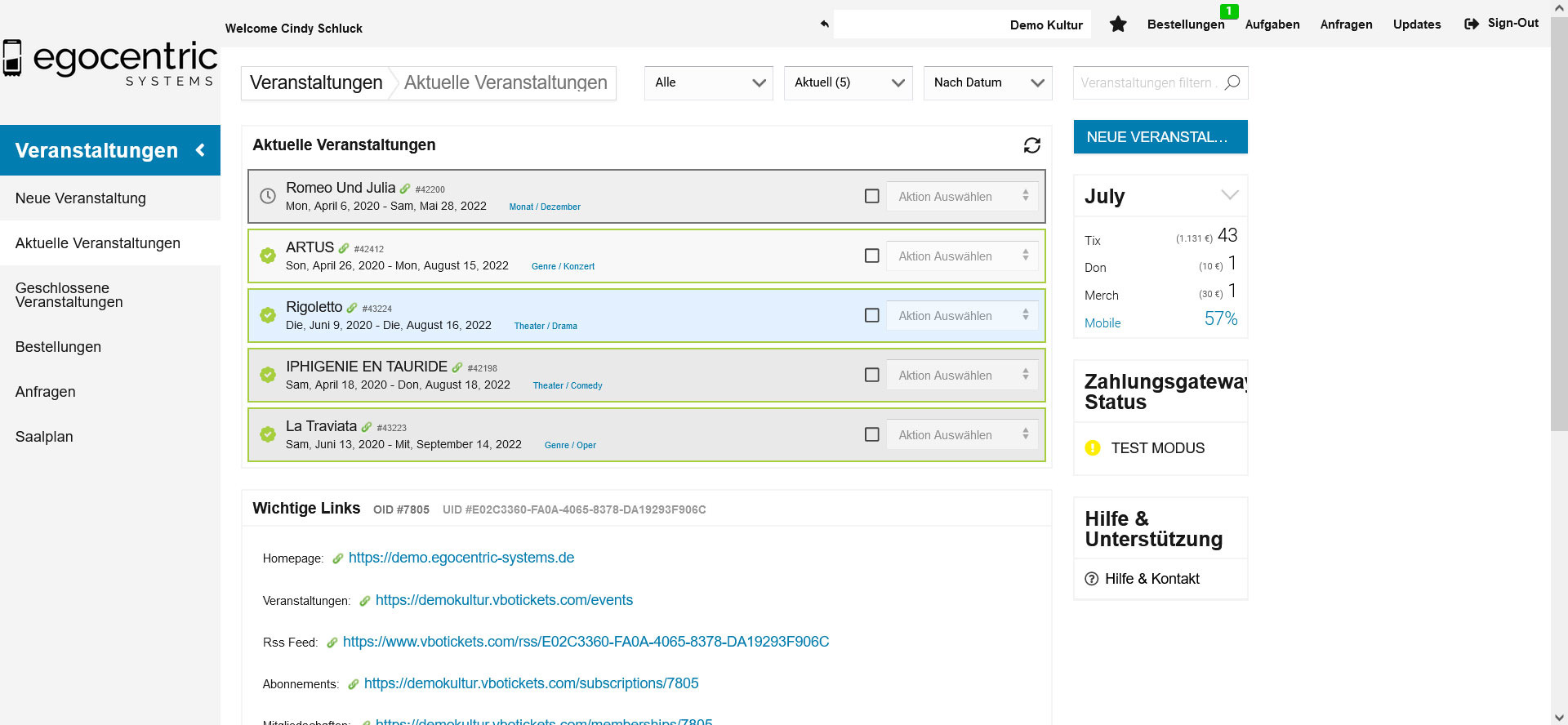Screen dimensions: 1568x725
Task: Tick the checkbox for Romeo Und Julia
Action: [871, 196]
